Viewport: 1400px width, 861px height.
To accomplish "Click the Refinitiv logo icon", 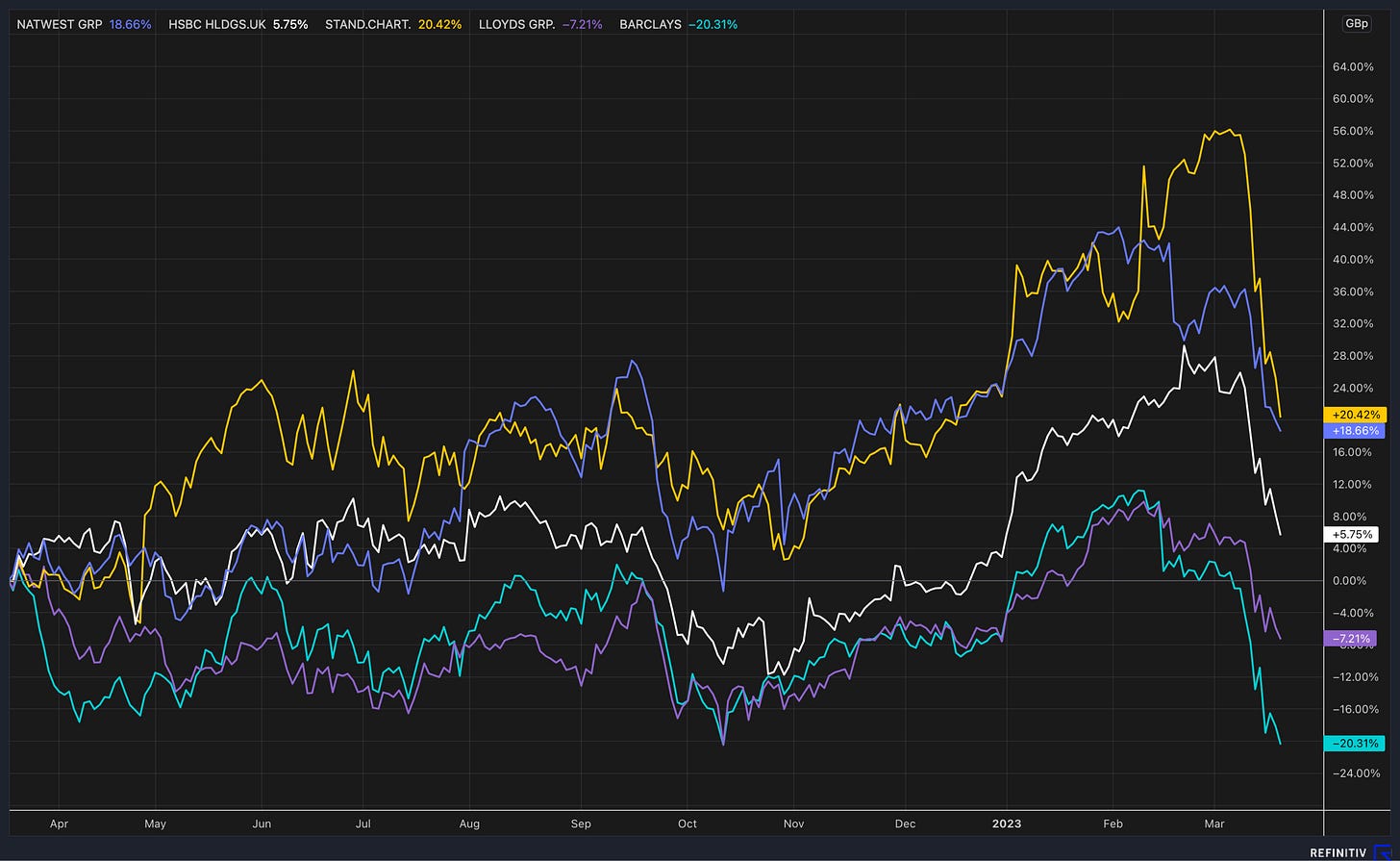I will (x=1382, y=852).
